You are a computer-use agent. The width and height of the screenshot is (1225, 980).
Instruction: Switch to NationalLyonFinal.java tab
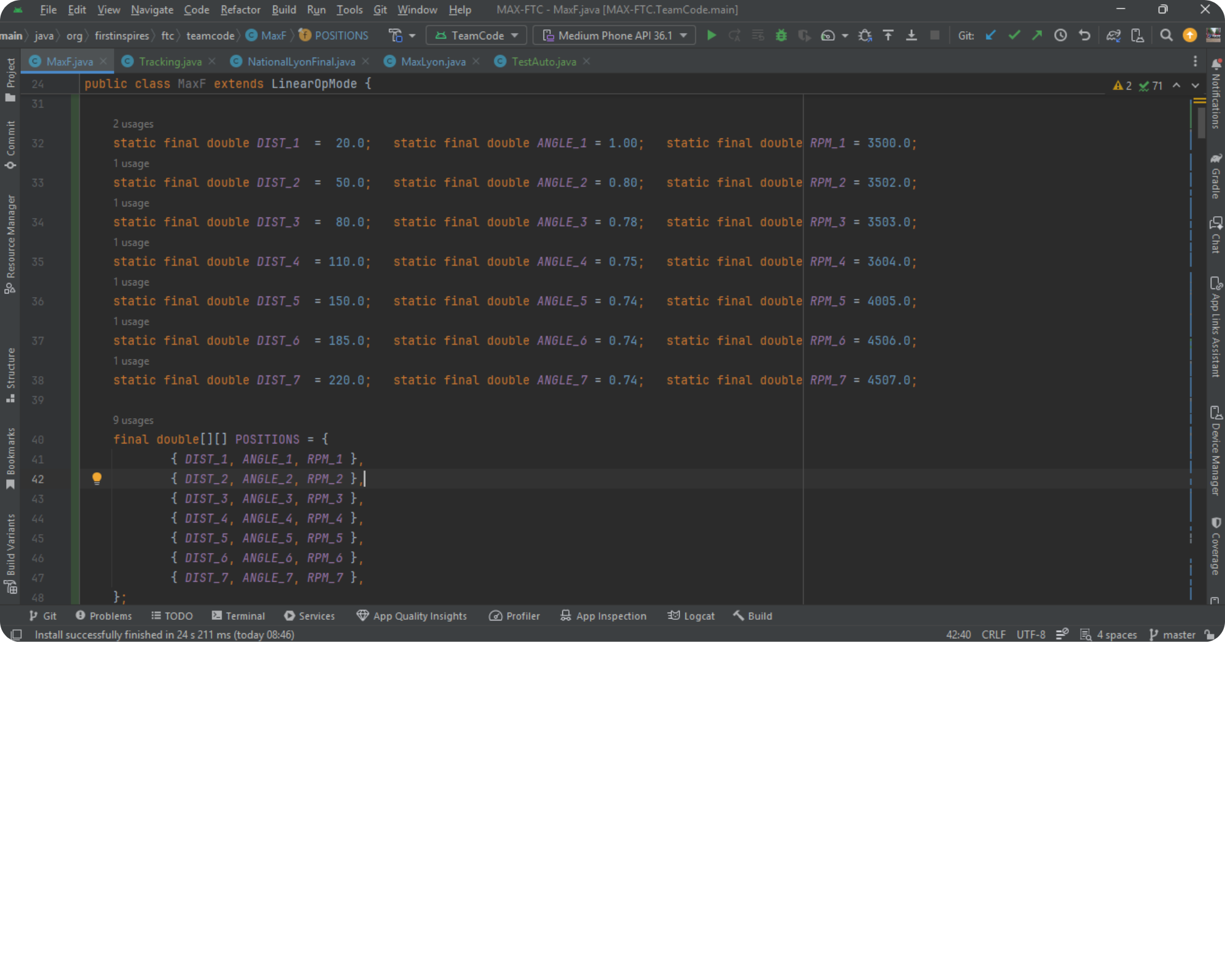coord(301,61)
